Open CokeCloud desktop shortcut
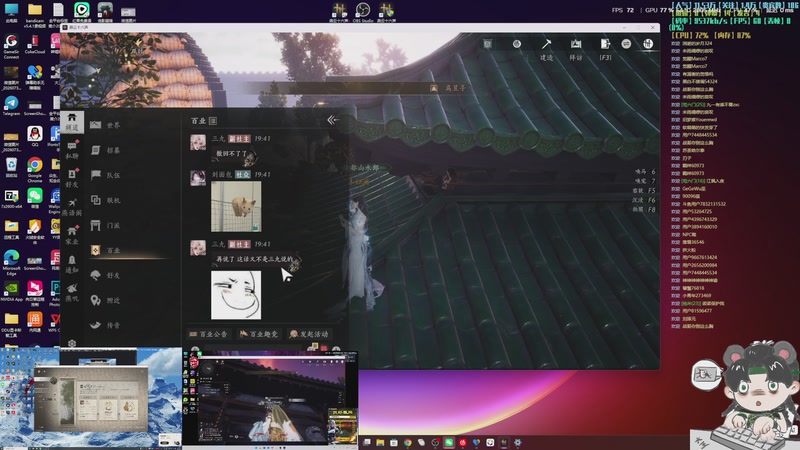The width and height of the screenshot is (800, 450). click(35, 44)
